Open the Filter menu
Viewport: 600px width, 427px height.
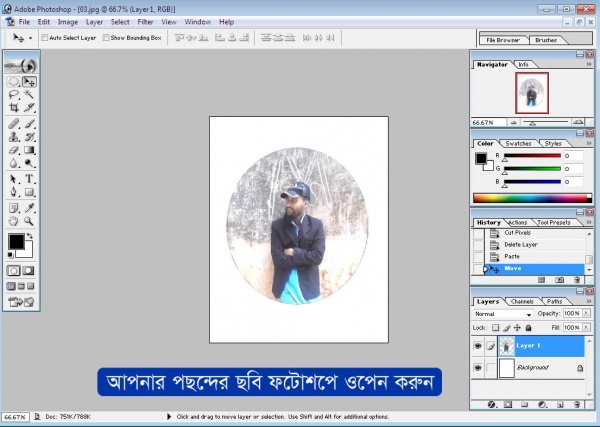(x=145, y=21)
